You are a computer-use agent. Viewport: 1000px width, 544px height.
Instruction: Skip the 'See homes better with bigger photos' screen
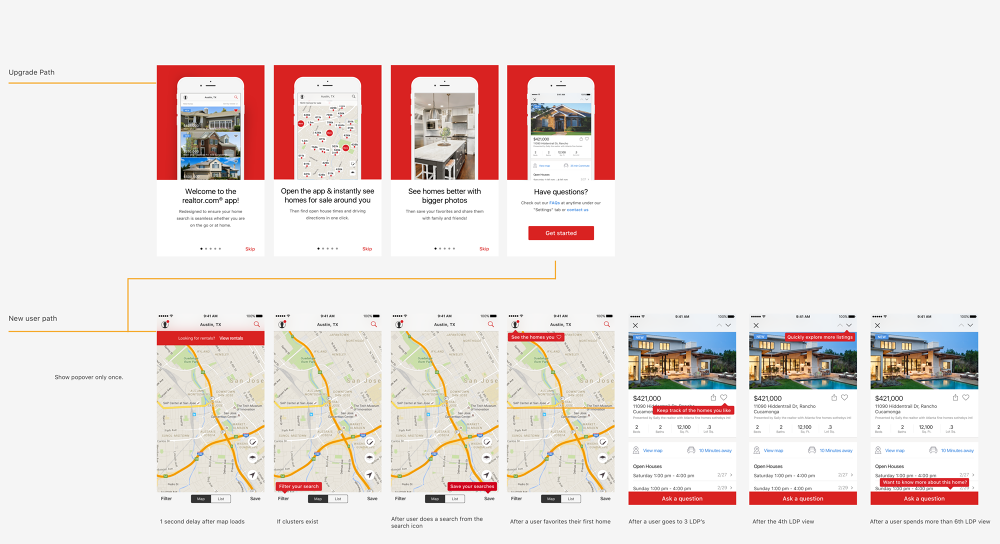tap(484, 249)
